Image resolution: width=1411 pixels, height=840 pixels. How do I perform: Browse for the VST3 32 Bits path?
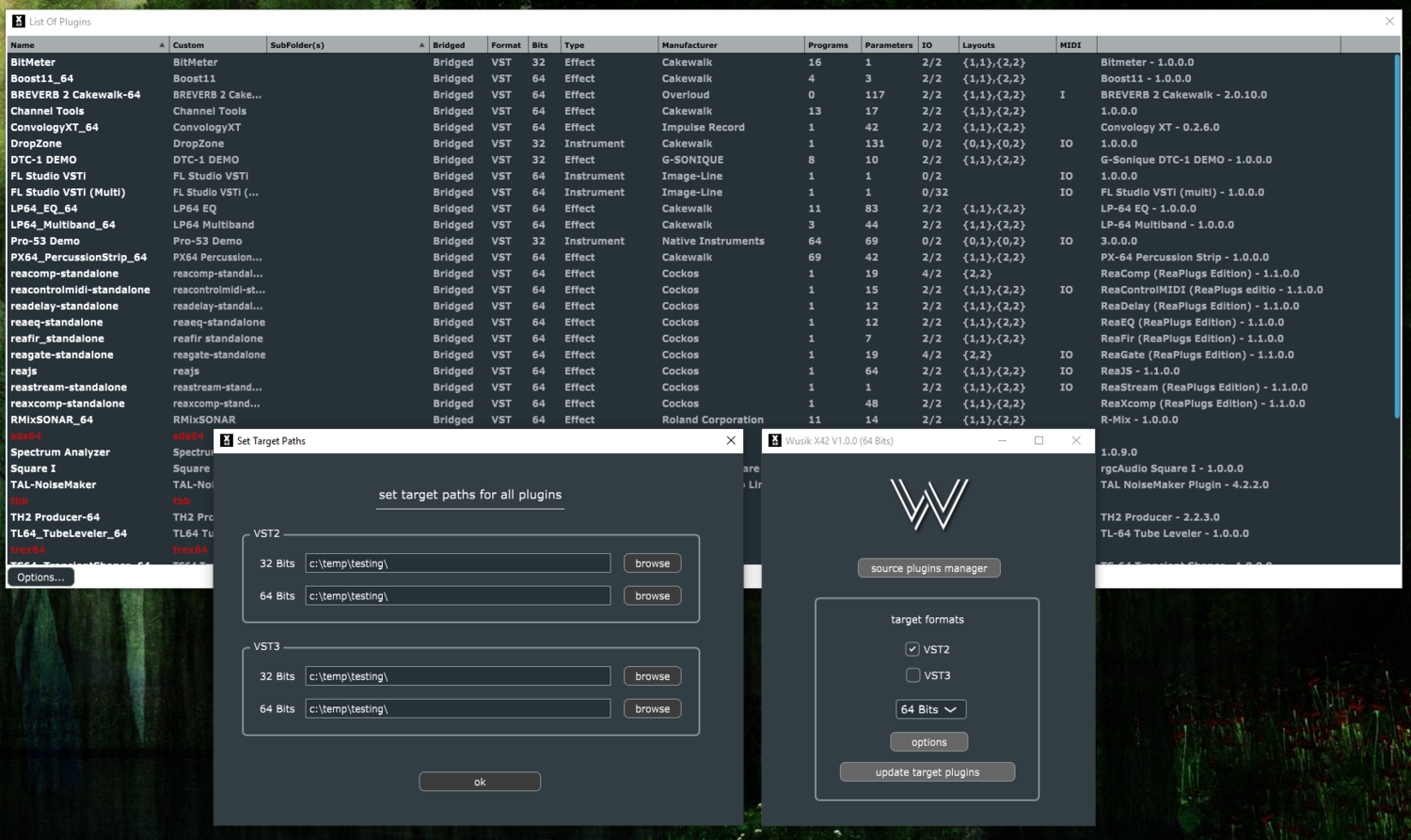pyautogui.click(x=652, y=676)
